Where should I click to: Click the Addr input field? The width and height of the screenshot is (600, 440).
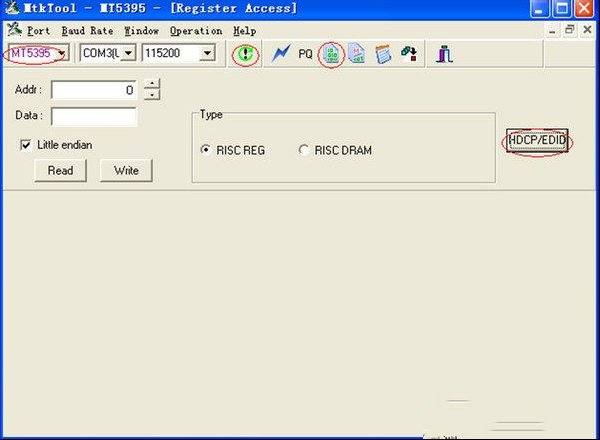(93, 90)
